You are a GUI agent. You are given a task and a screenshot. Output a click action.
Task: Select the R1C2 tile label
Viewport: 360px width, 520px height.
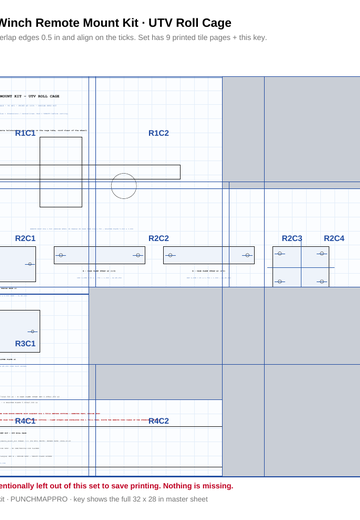click(158, 133)
